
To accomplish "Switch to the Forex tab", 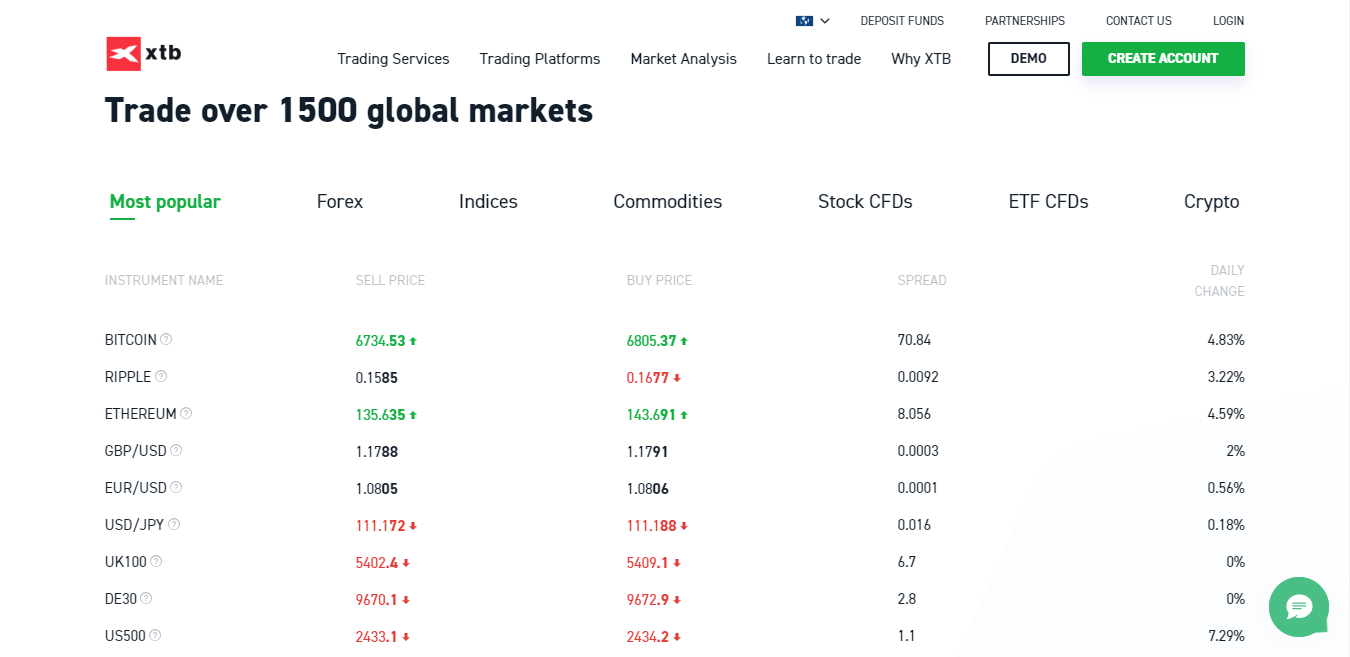I will tap(340, 202).
